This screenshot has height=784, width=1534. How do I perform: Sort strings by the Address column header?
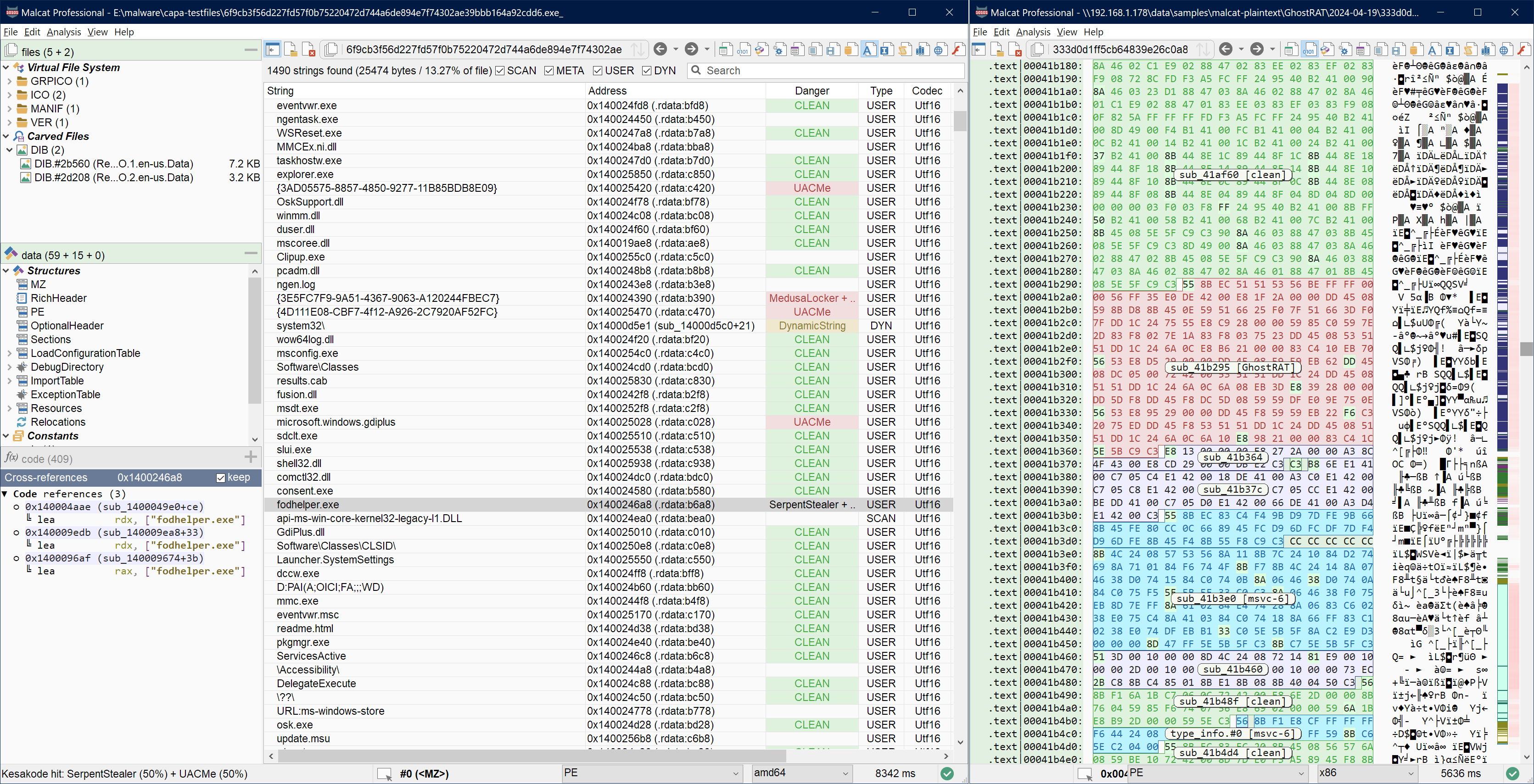(x=675, y=91)
